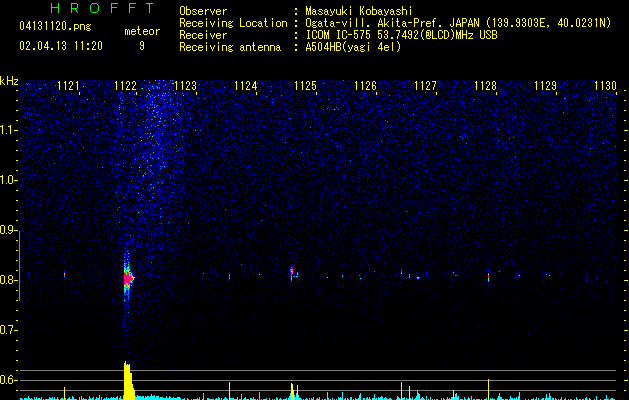
Task: Click the ICOM IC-575 receiver details
Action: 401,35
